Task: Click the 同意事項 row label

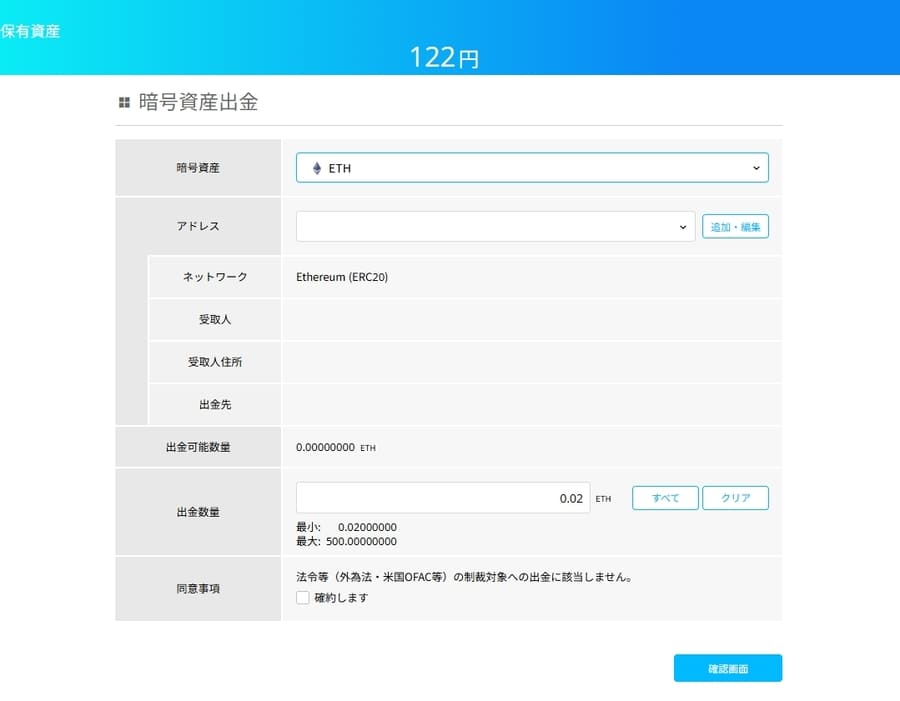Action: tap(198, 588)
